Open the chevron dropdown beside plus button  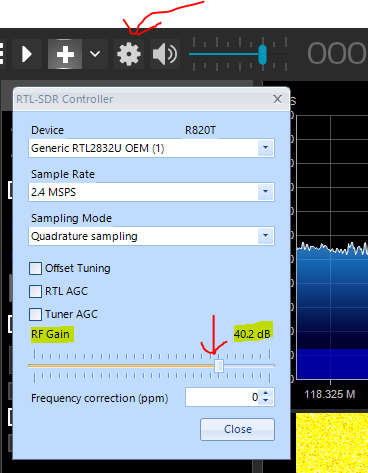click(95, 54)
